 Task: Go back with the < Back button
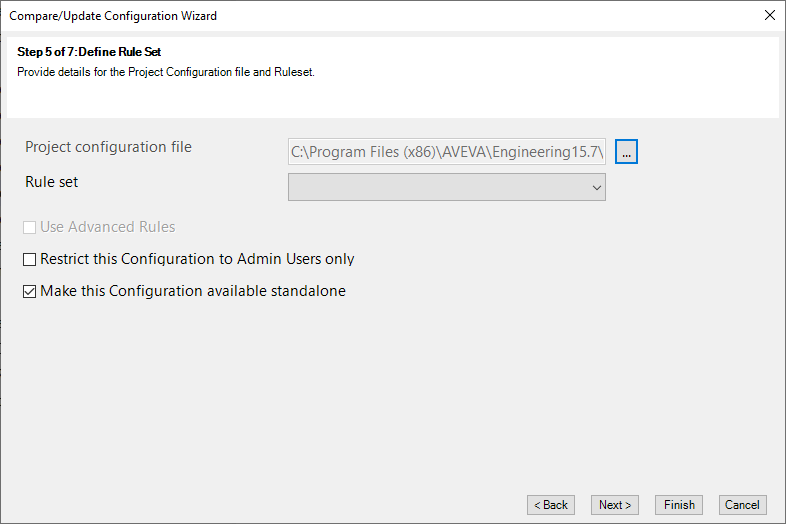pos(550,505)
